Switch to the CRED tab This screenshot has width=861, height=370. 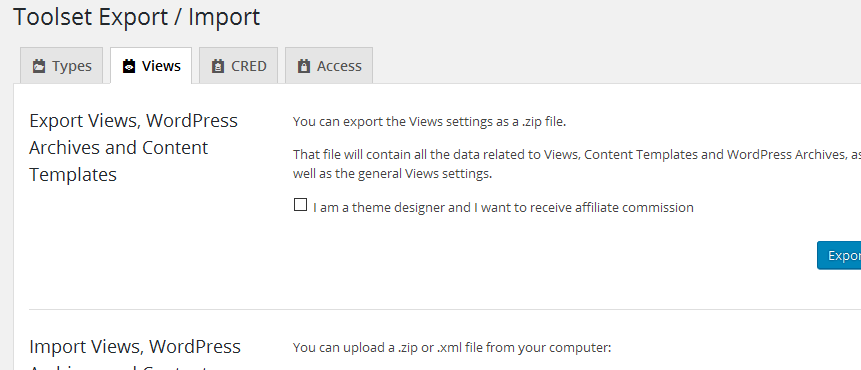pos(238,66)
